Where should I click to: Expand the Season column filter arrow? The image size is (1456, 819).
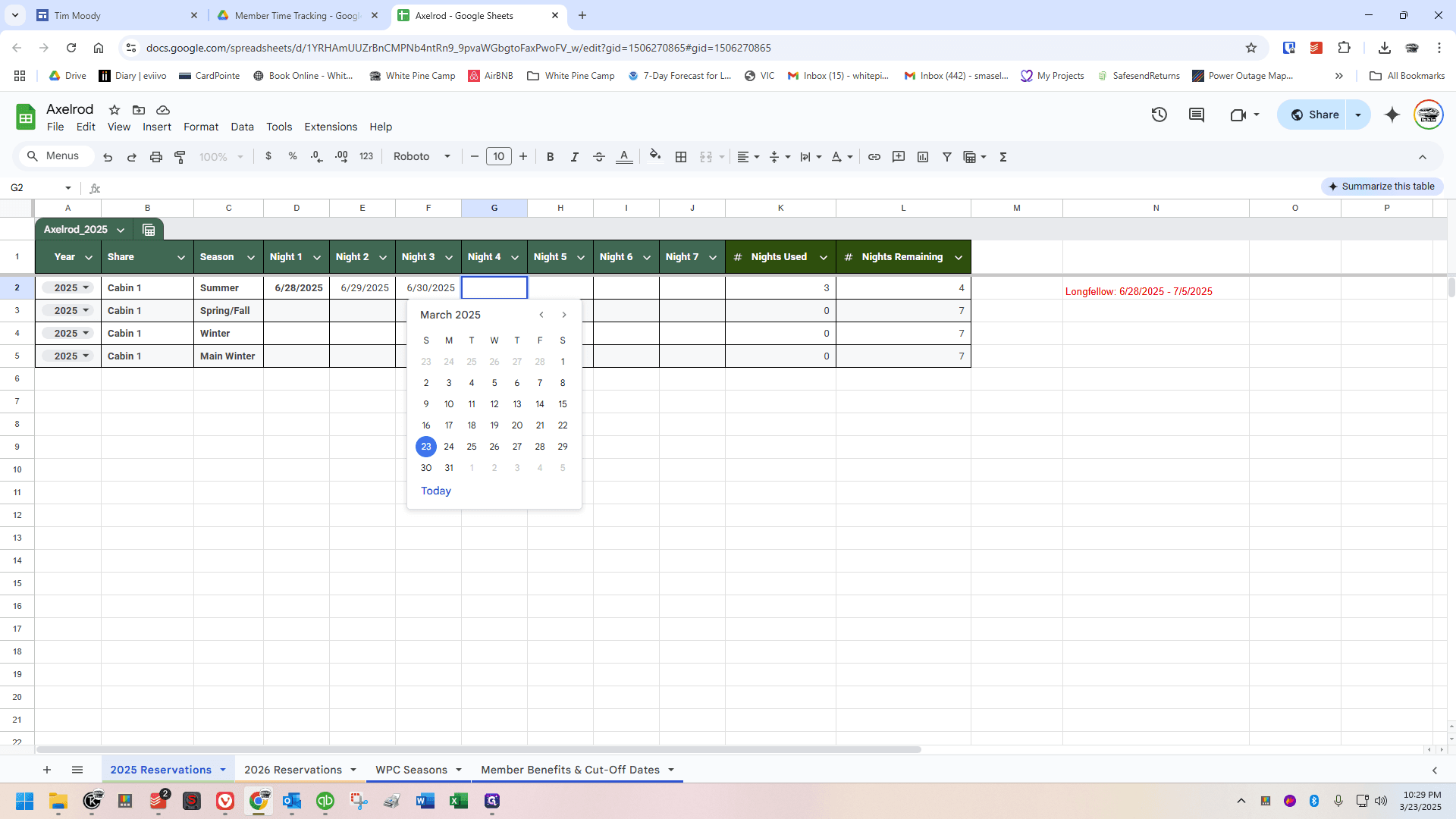tap(250, 258)
